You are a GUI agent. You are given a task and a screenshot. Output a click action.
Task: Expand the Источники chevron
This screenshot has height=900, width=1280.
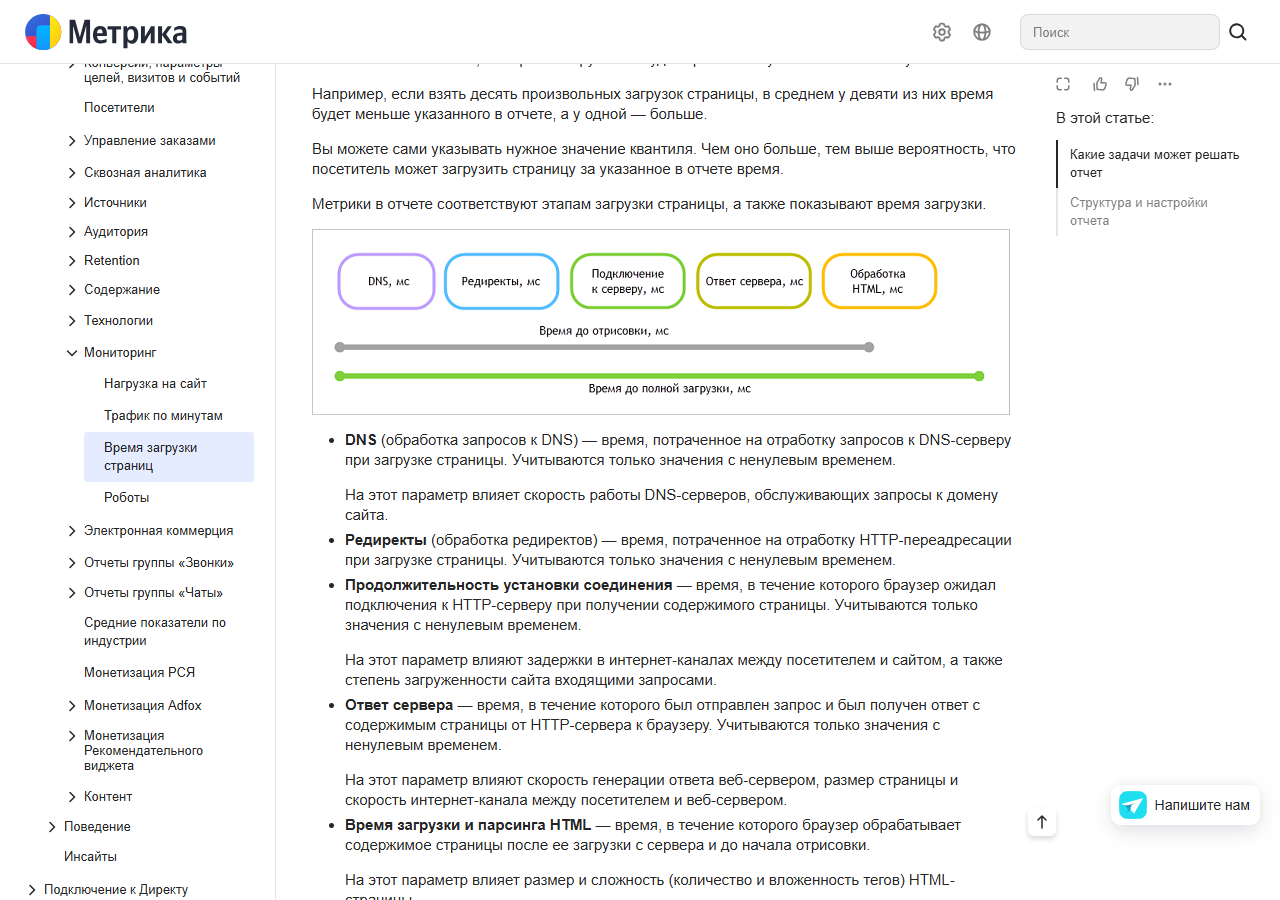pos(72,203)
